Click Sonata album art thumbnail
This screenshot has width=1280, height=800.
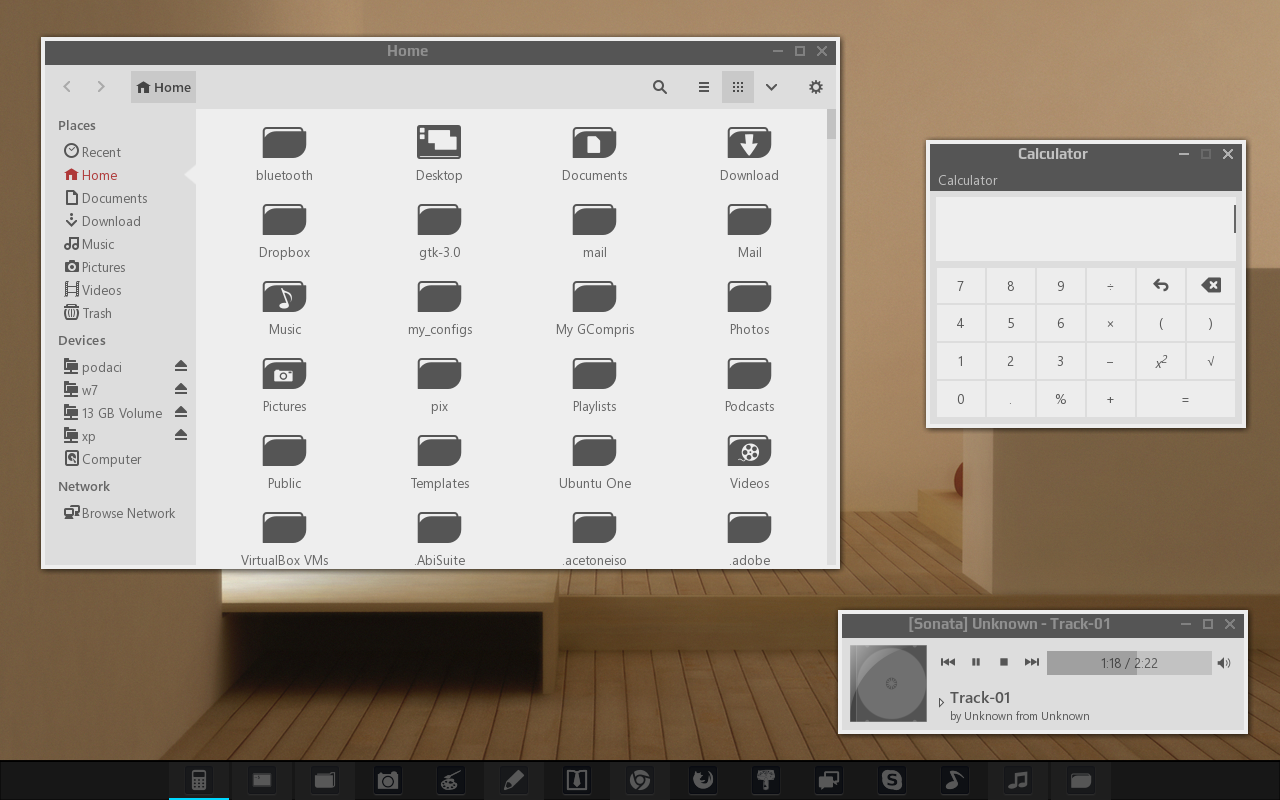(x=888, y=684)
